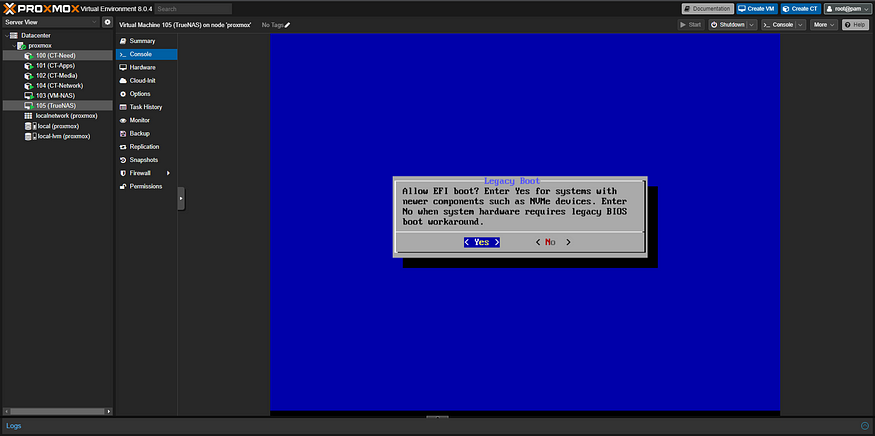The image size is (875, 436).
Task: Click the container icon for 102 (CT-Media)
Action: click(28, 76)
